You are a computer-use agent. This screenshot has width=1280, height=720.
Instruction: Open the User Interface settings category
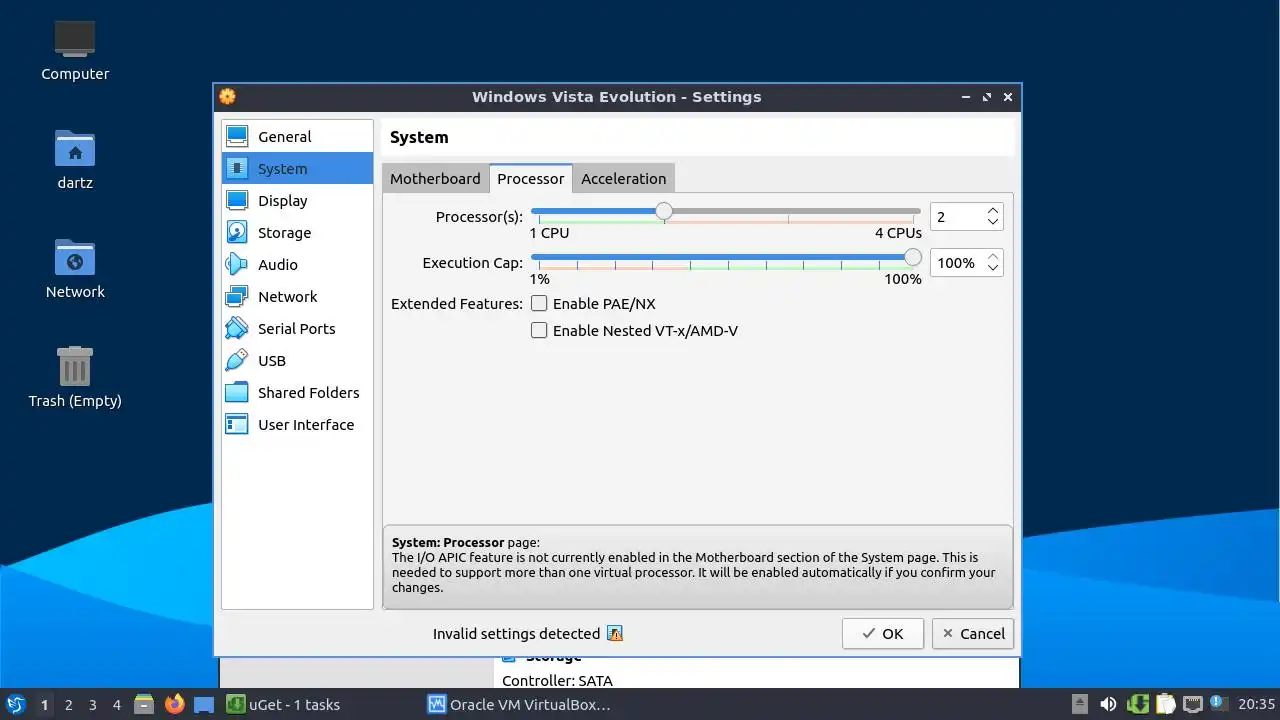[297, 425]
